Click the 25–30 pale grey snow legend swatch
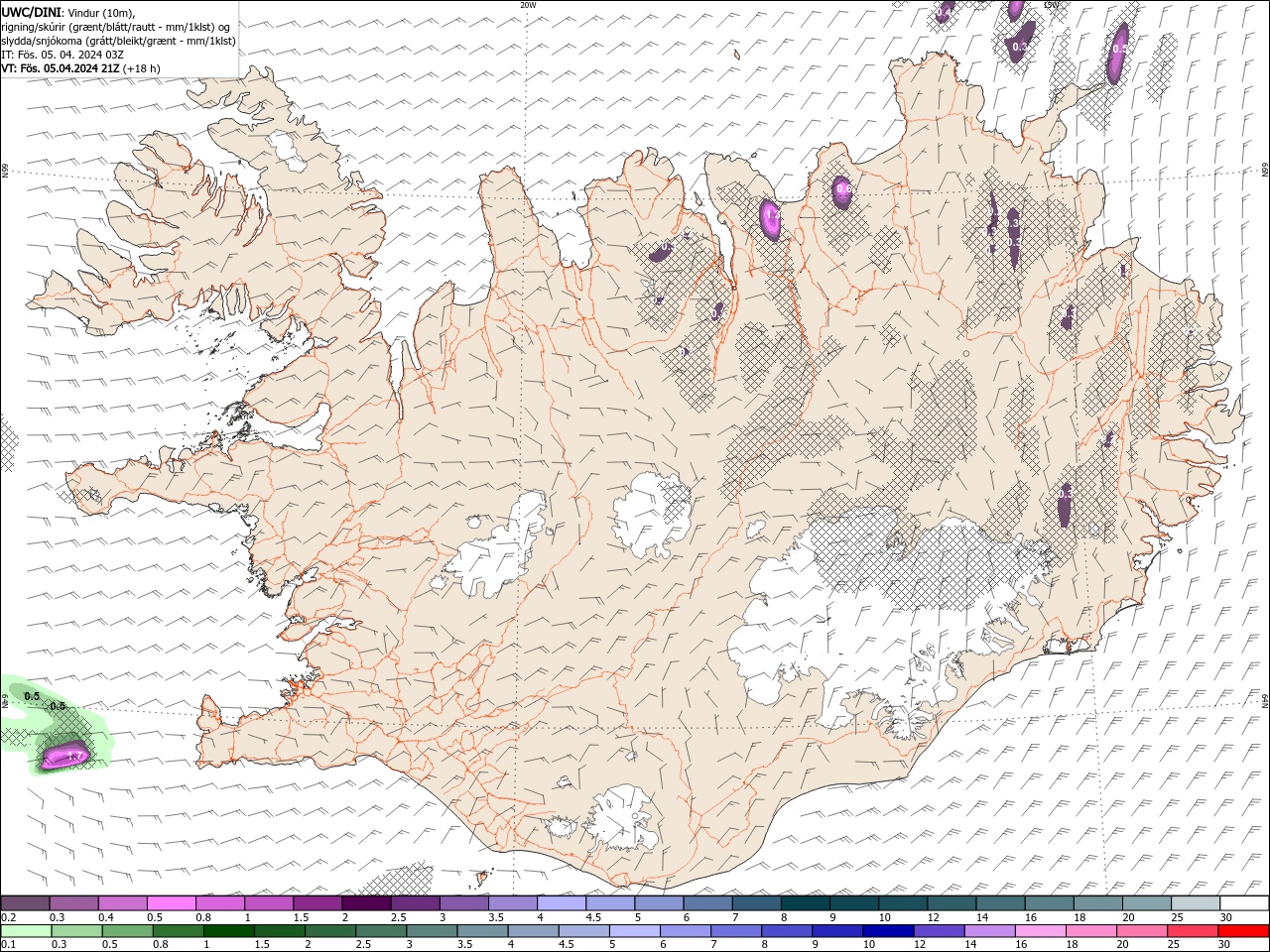The image size is (1270, 952). pyautogui.click(x=1196, y=903)
